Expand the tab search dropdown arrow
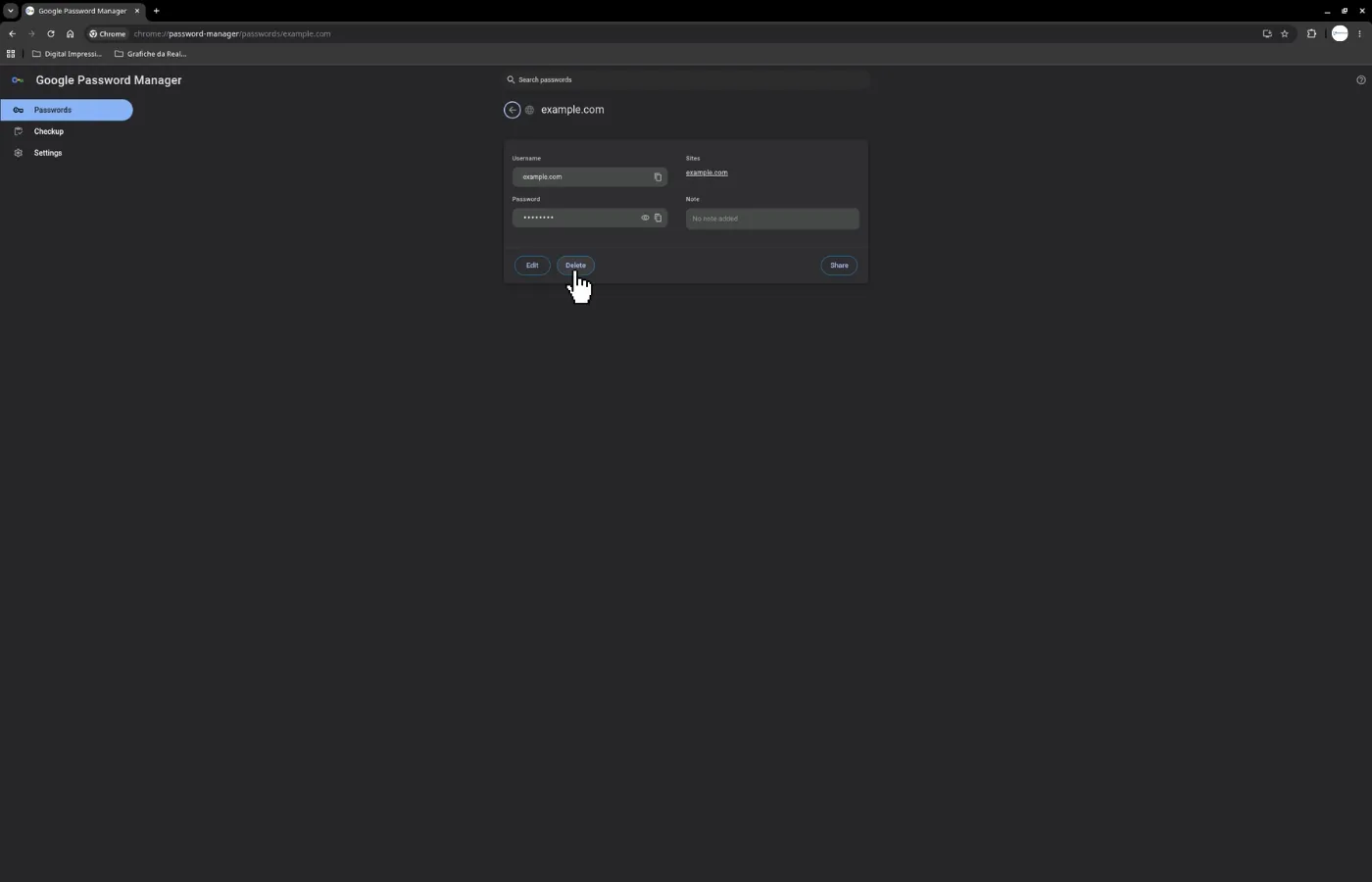1372x882 pixels. [x=10, y=11]
